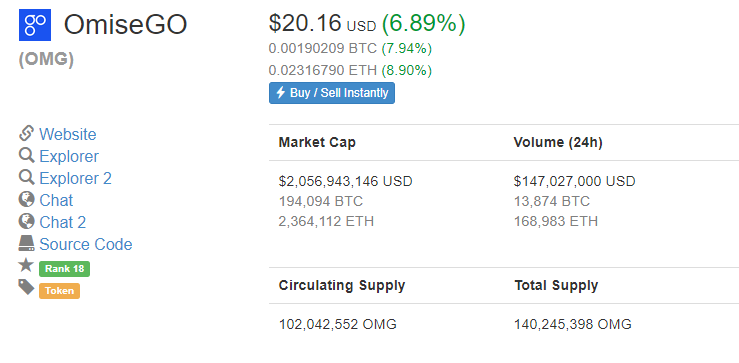
Task: Click the star icon beside Rank 18
Action: tap(26, 265)
